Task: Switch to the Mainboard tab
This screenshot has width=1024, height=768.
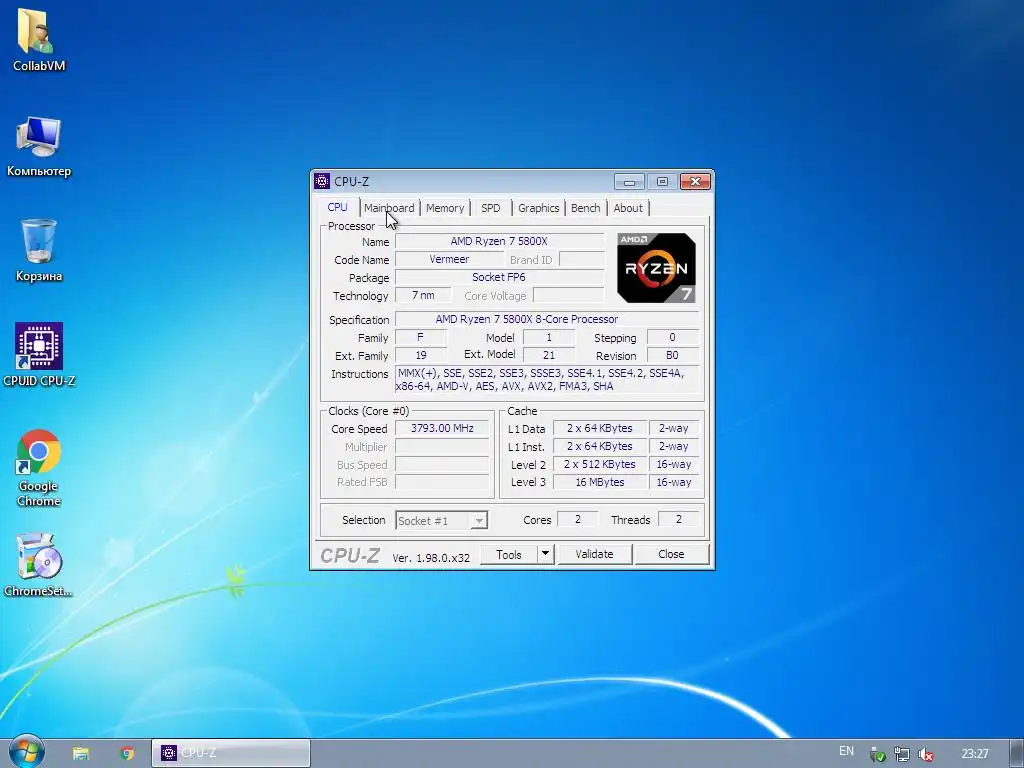Action: 389,208
